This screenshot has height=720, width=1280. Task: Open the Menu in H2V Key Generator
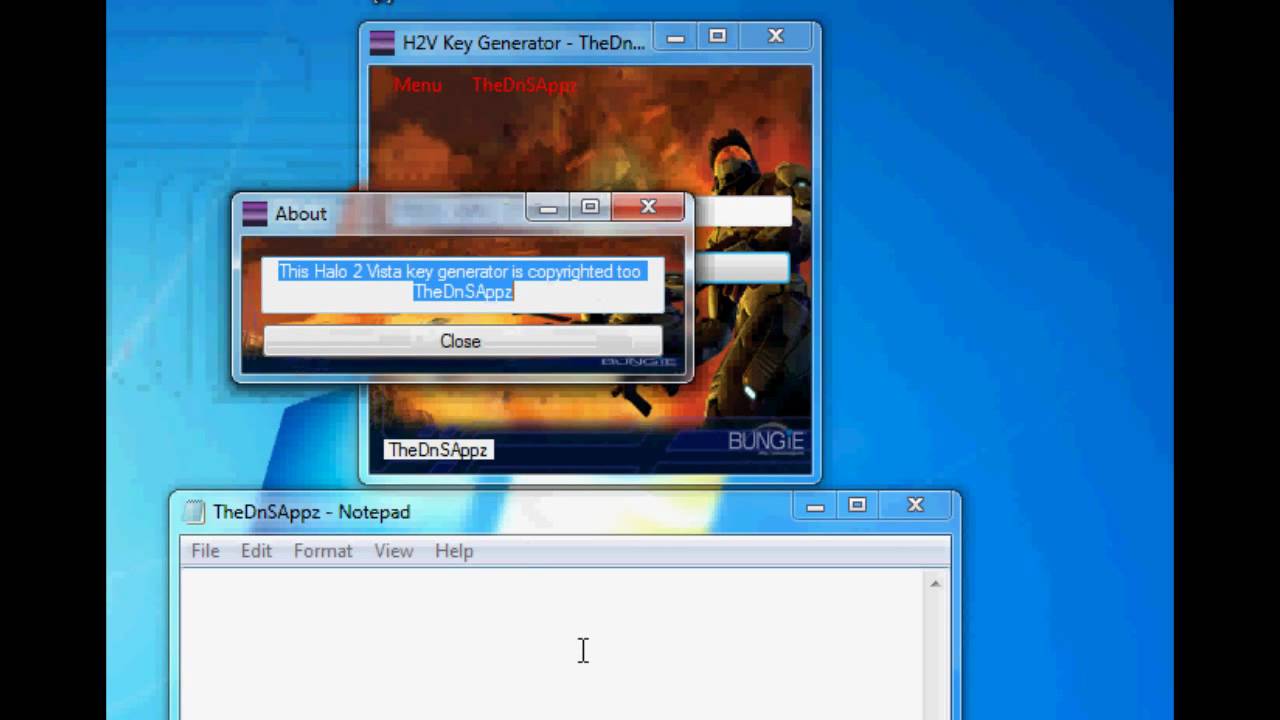point(417,85)
